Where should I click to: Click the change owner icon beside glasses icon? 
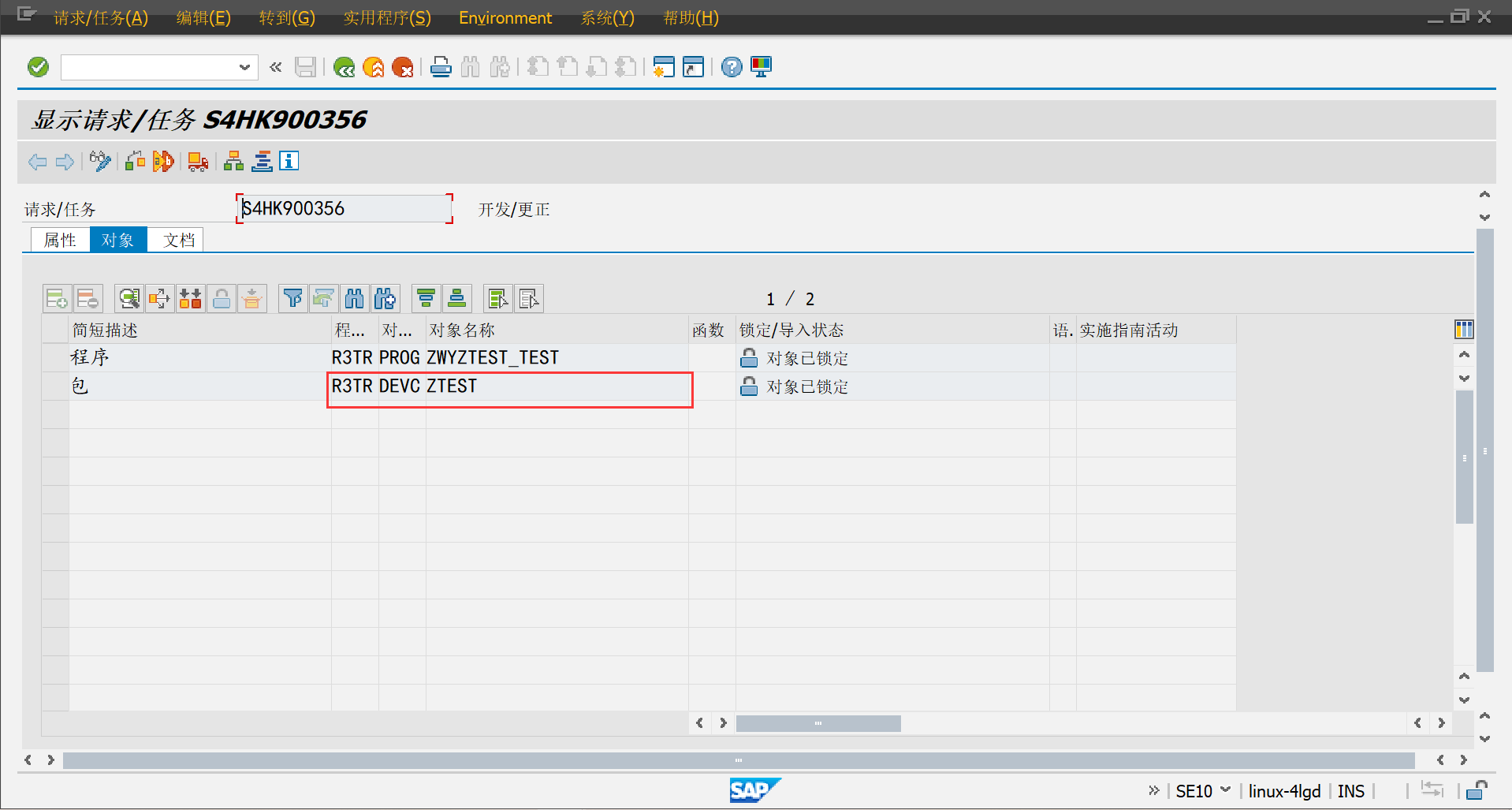(135, 162)
